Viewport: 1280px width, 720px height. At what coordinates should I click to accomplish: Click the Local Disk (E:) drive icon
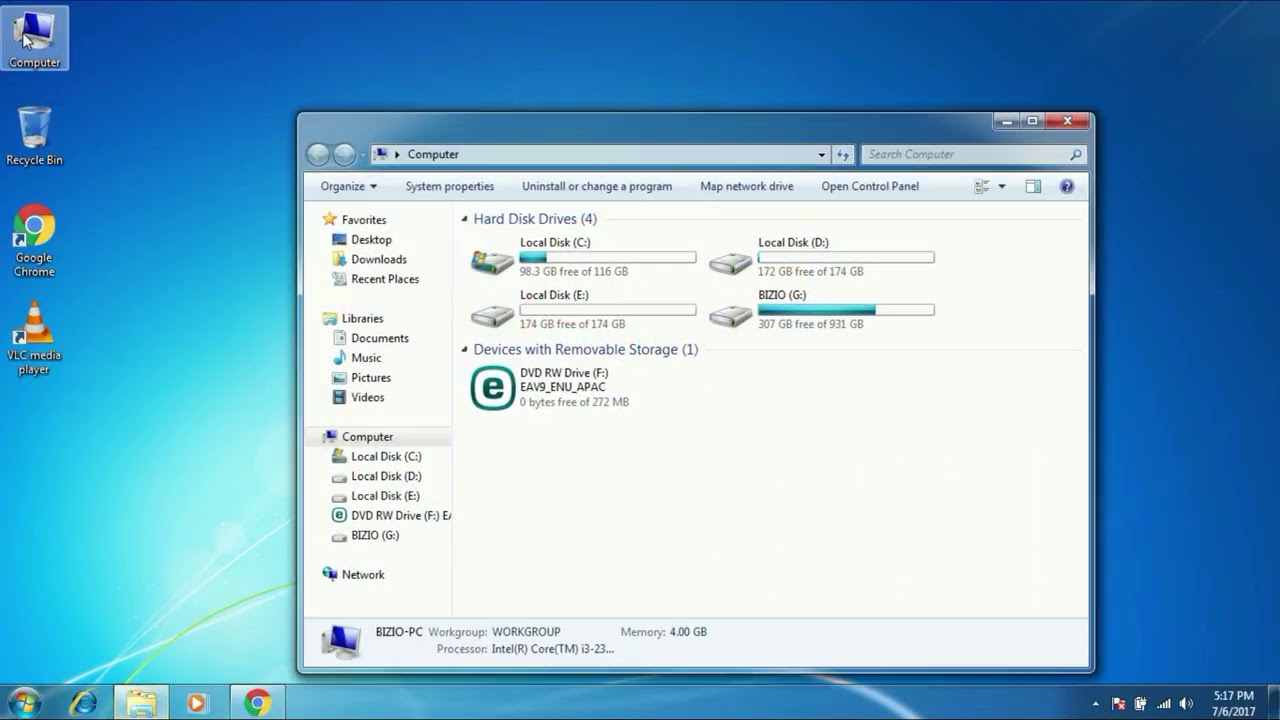pos(493,315)
